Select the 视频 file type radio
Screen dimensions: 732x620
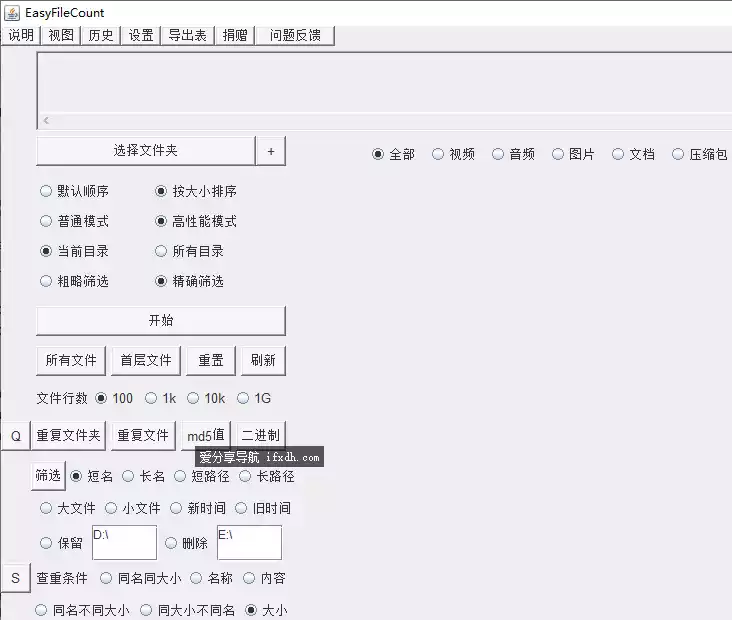(x=453, y=154)
